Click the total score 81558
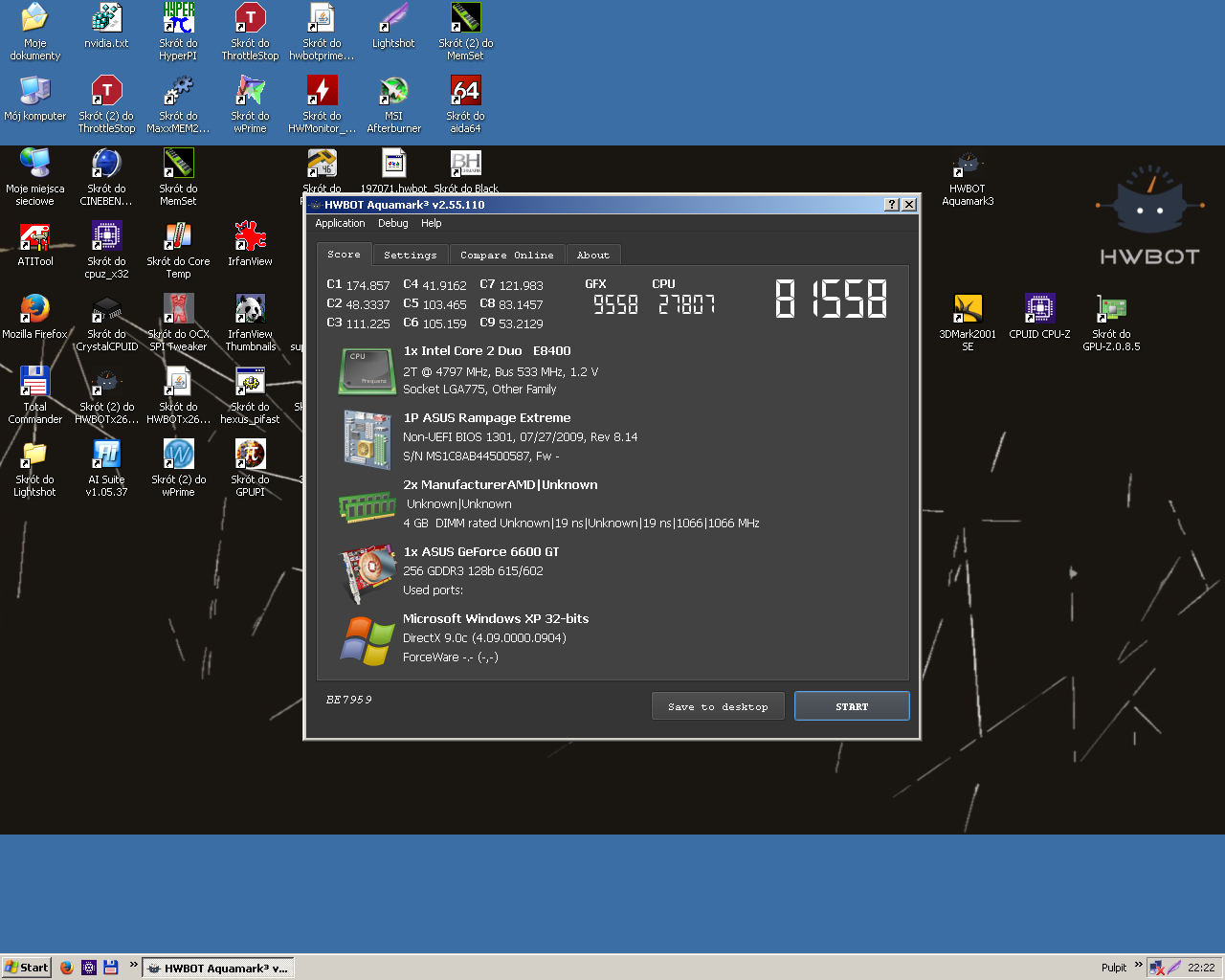This screenshot has width=1225, height=980. click(831, 299)
